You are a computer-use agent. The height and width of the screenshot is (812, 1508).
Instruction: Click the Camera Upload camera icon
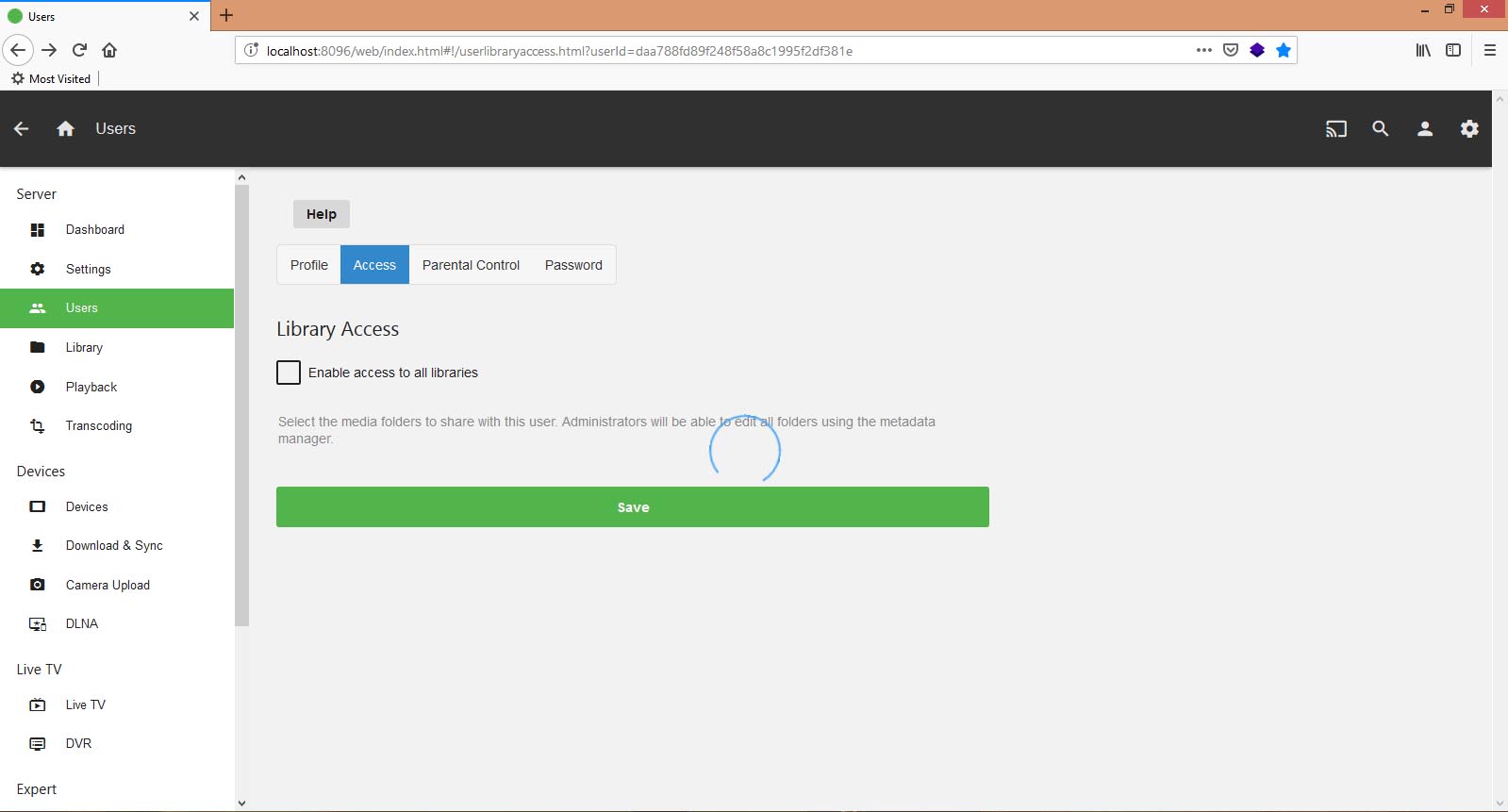pyautogui.click(x=38, y=585)
